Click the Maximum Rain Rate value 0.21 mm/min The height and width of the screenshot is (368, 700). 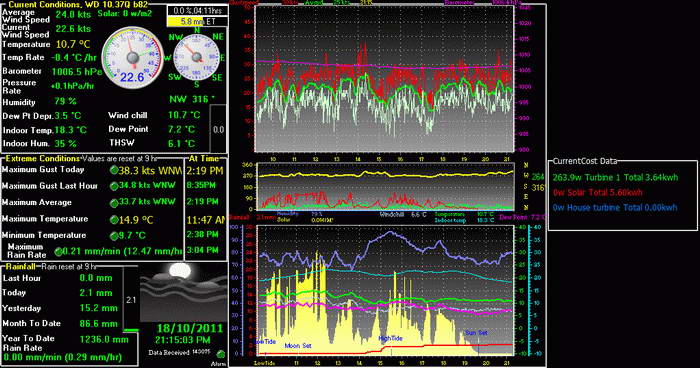(x=122, y=251)
